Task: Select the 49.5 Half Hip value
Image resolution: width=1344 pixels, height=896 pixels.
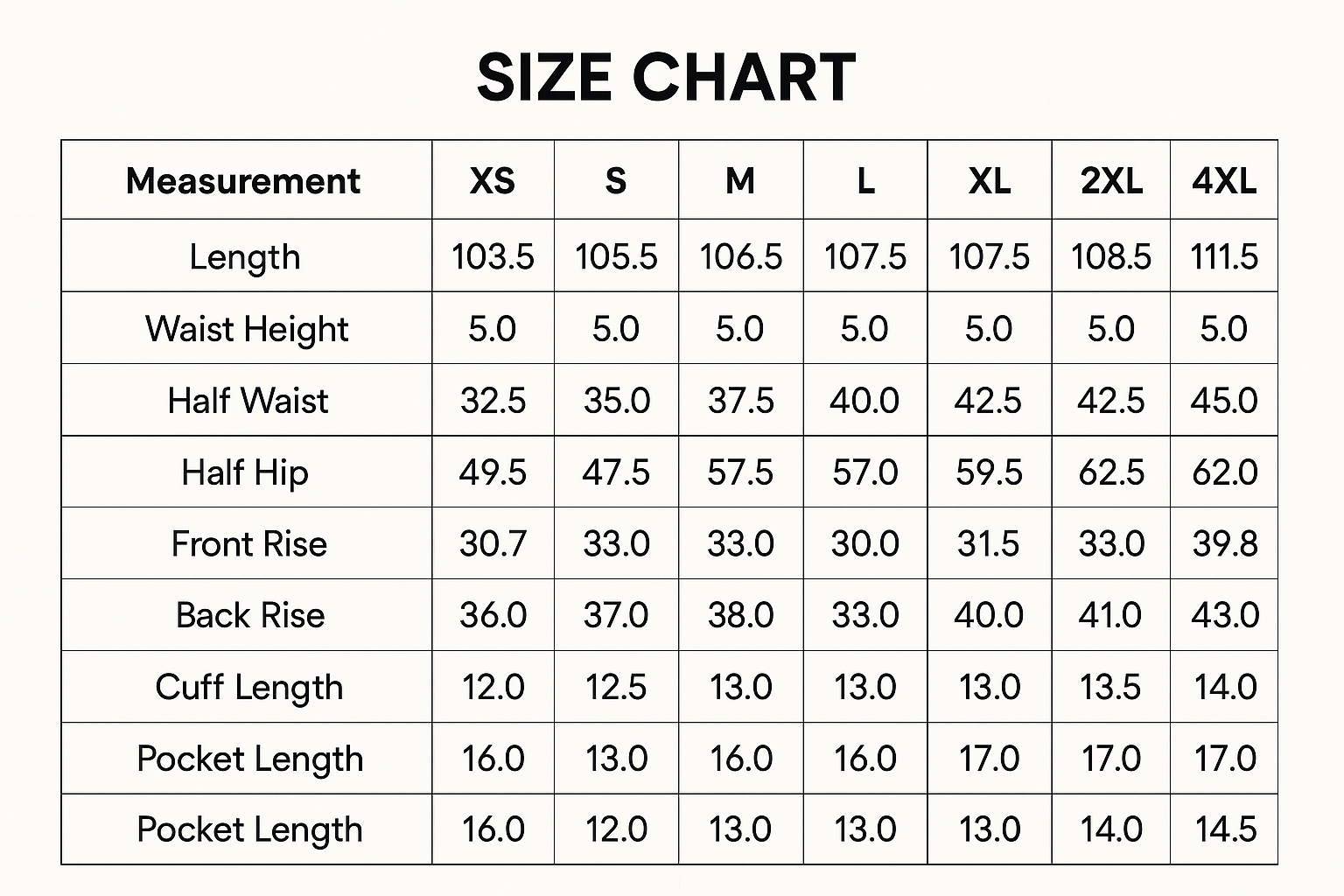Action: pyautogui.click(x=493, y=472)
